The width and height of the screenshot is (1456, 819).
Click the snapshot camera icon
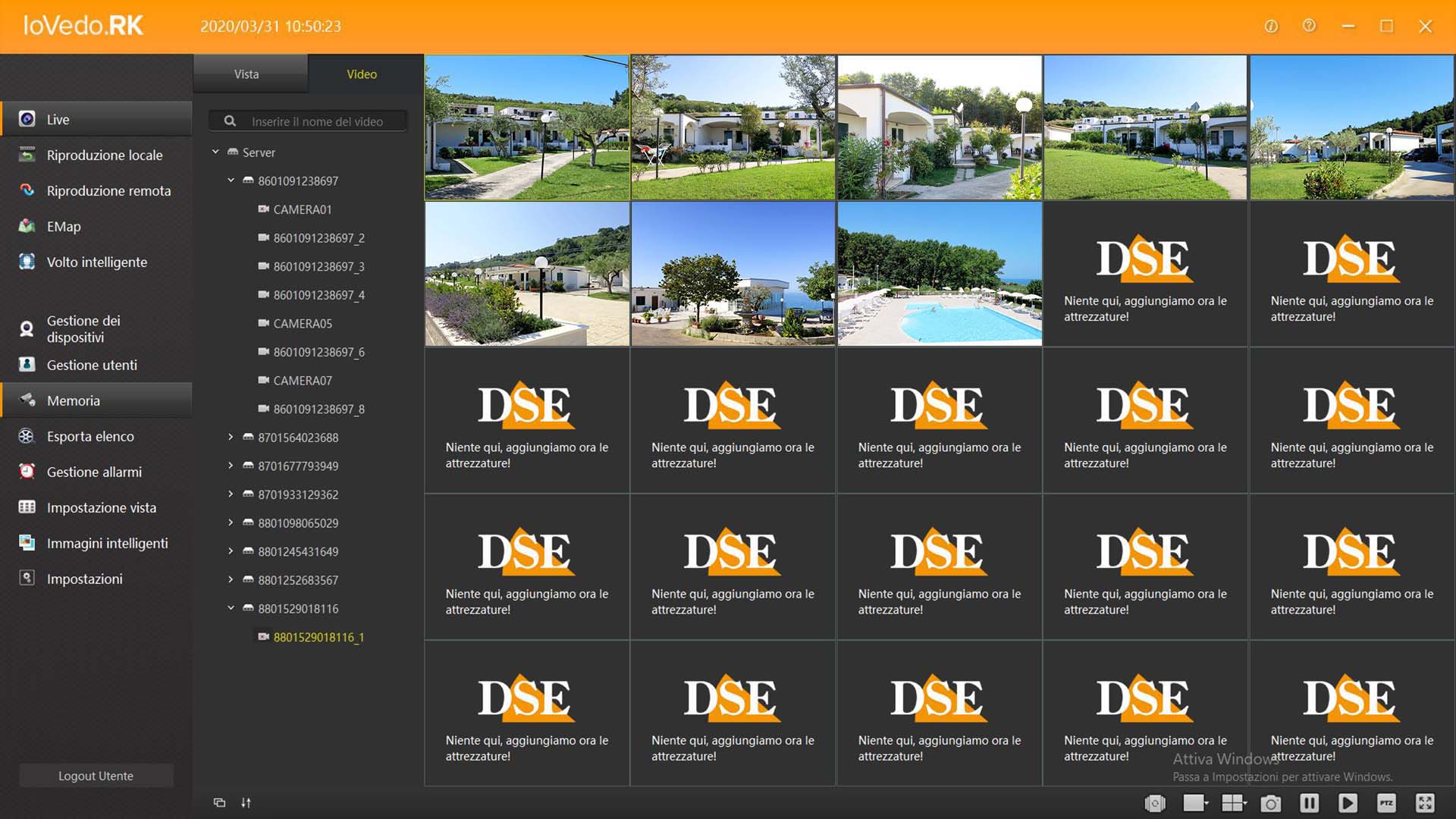click(x=1270, y=803)
